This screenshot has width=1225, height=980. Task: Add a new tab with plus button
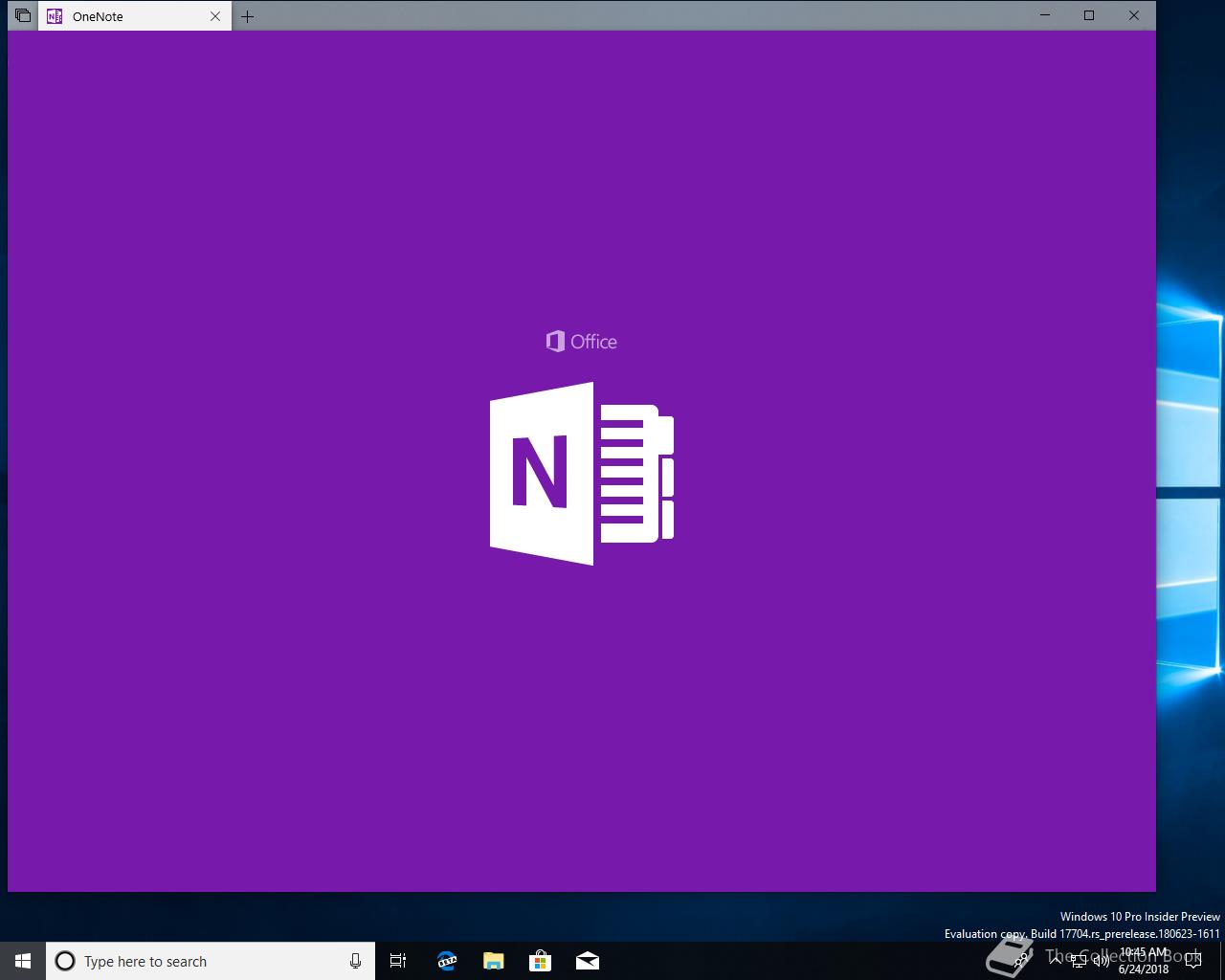(x=247, y=16)
